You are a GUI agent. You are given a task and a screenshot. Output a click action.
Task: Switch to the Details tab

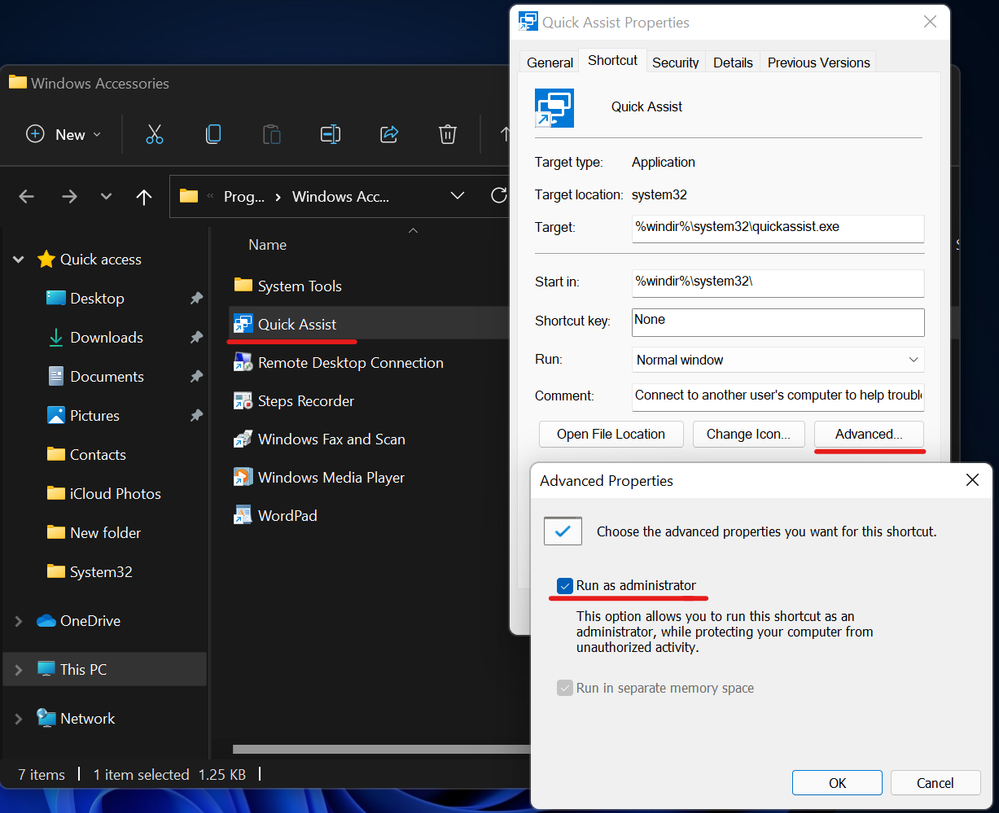733,62
